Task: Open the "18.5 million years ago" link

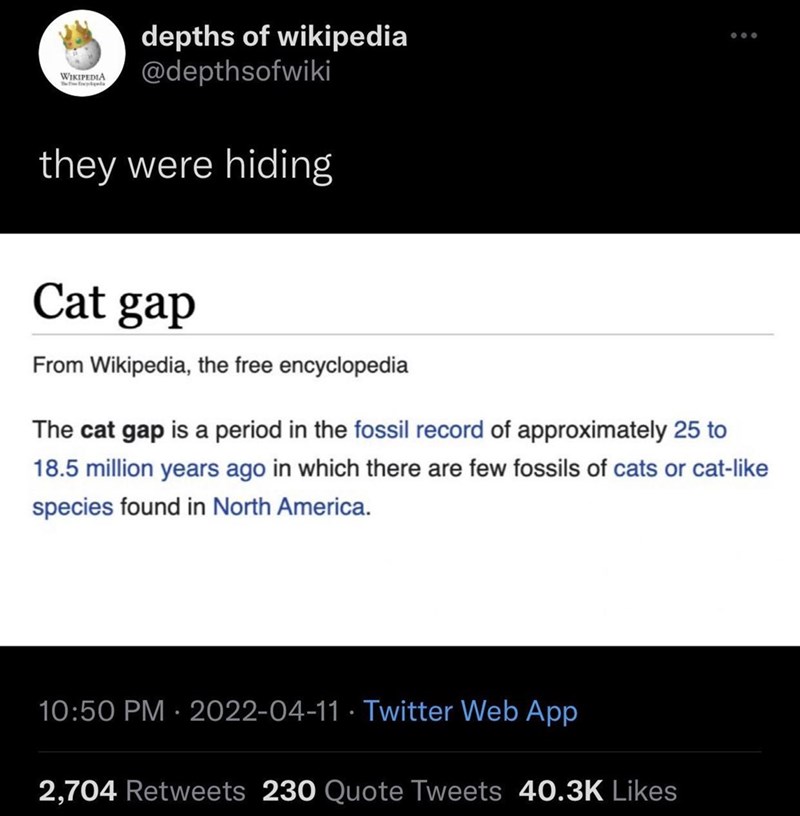Action: click(148, 469)
